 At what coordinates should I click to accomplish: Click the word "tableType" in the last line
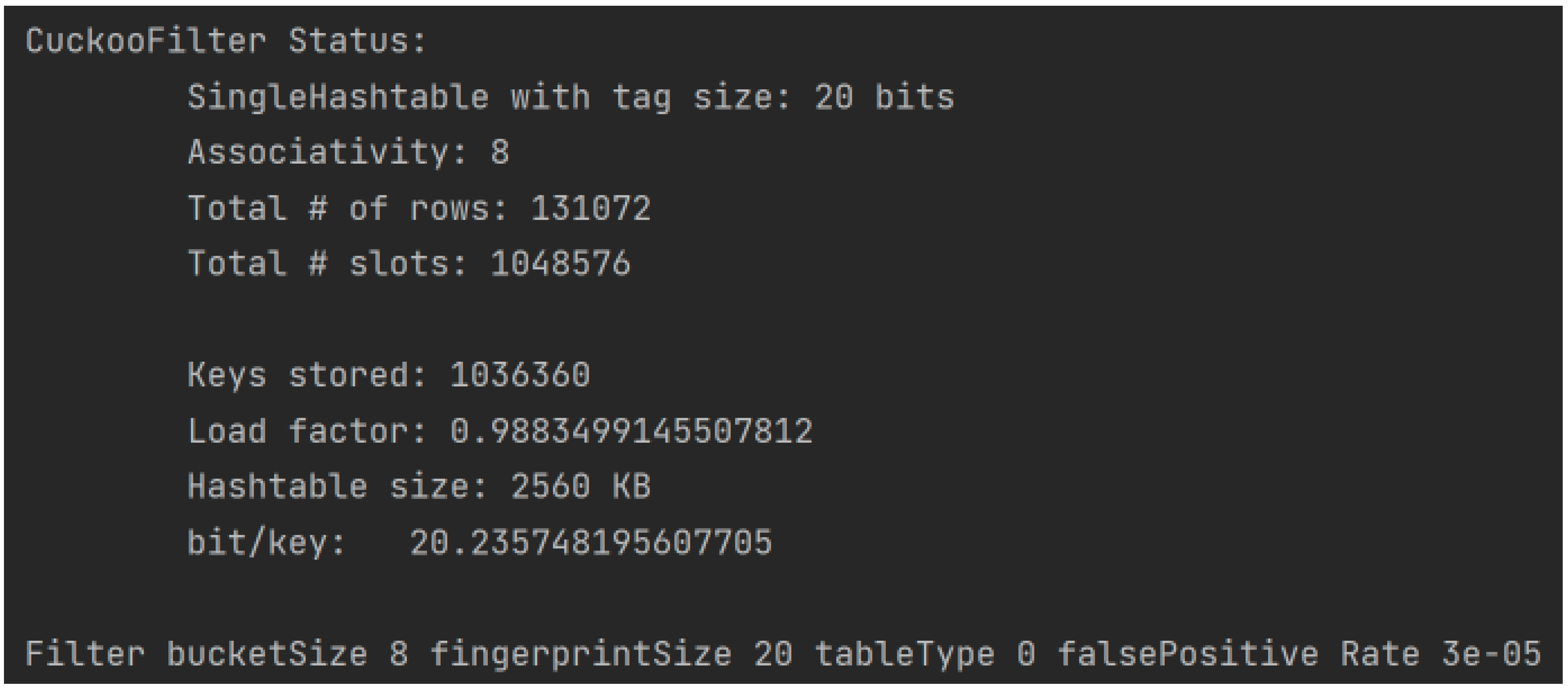click(905, 654)
